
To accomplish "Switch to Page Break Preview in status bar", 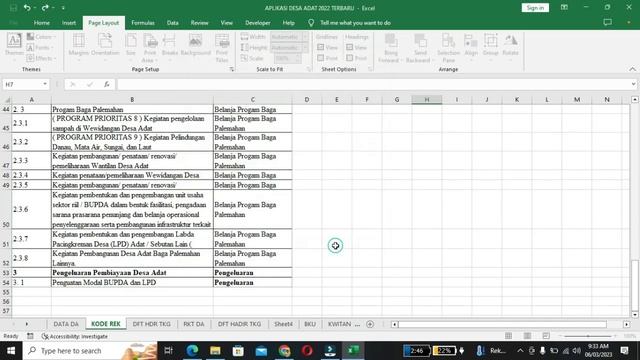I will [x=546, y=336].
